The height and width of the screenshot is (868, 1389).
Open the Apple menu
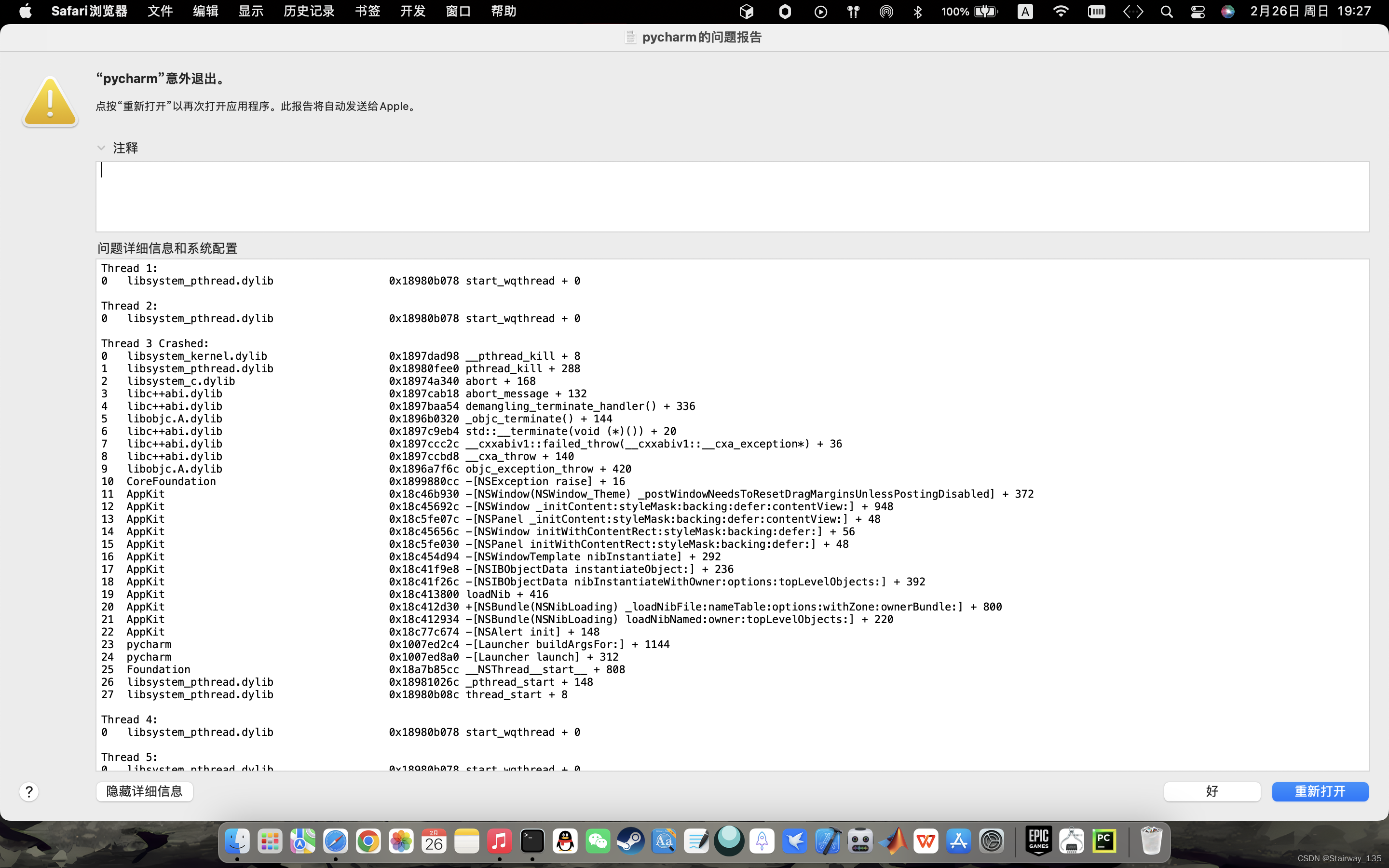point(25,12)
